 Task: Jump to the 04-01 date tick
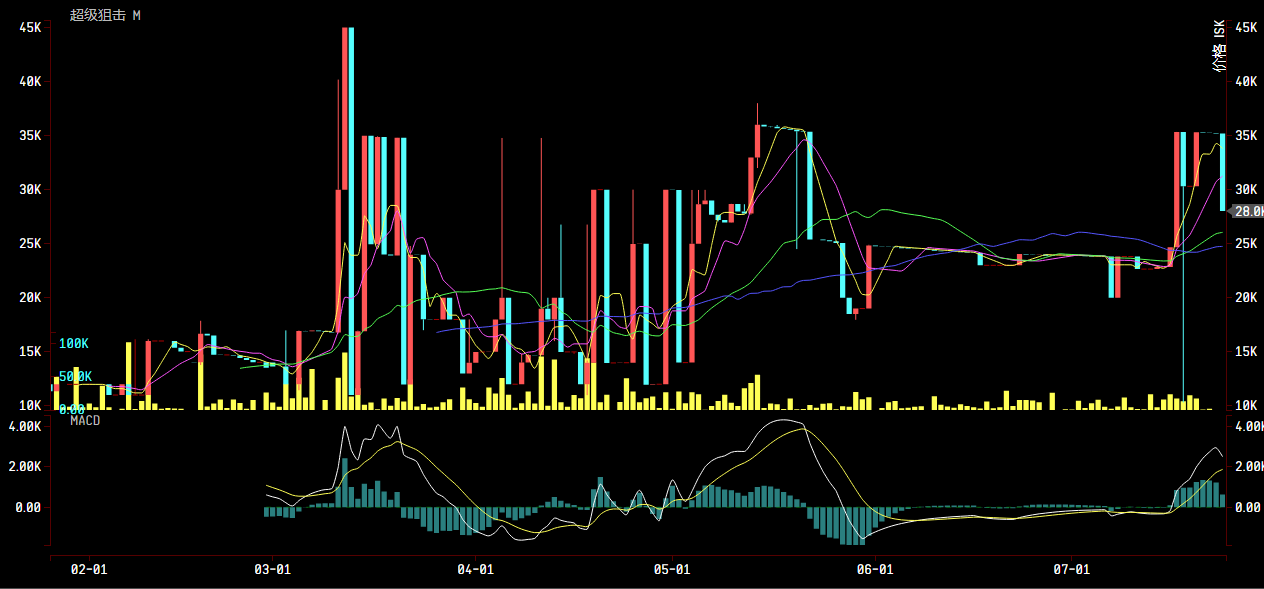(475, 570)
